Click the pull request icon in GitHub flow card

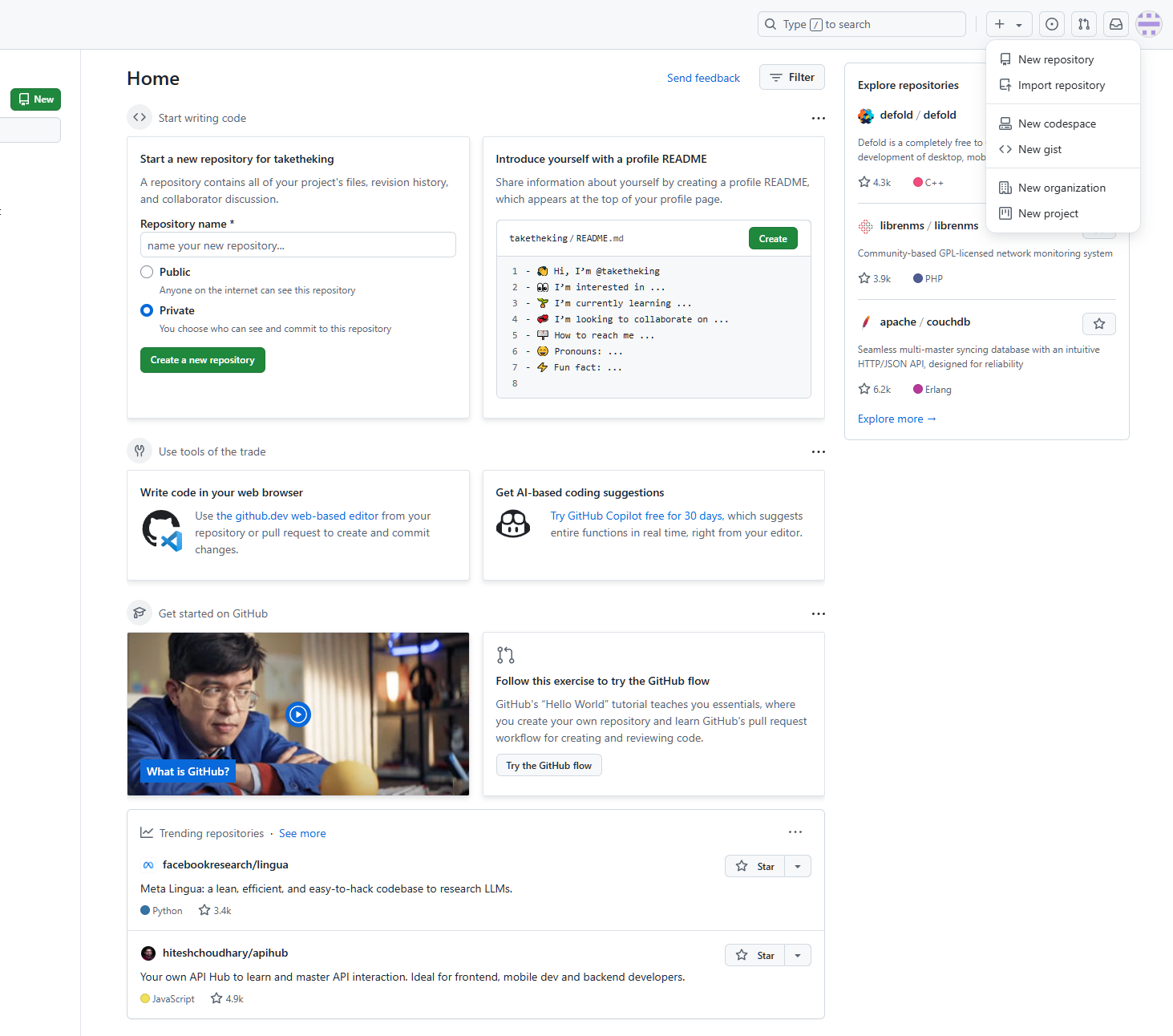pyautogui.click(x=505, y=655)
